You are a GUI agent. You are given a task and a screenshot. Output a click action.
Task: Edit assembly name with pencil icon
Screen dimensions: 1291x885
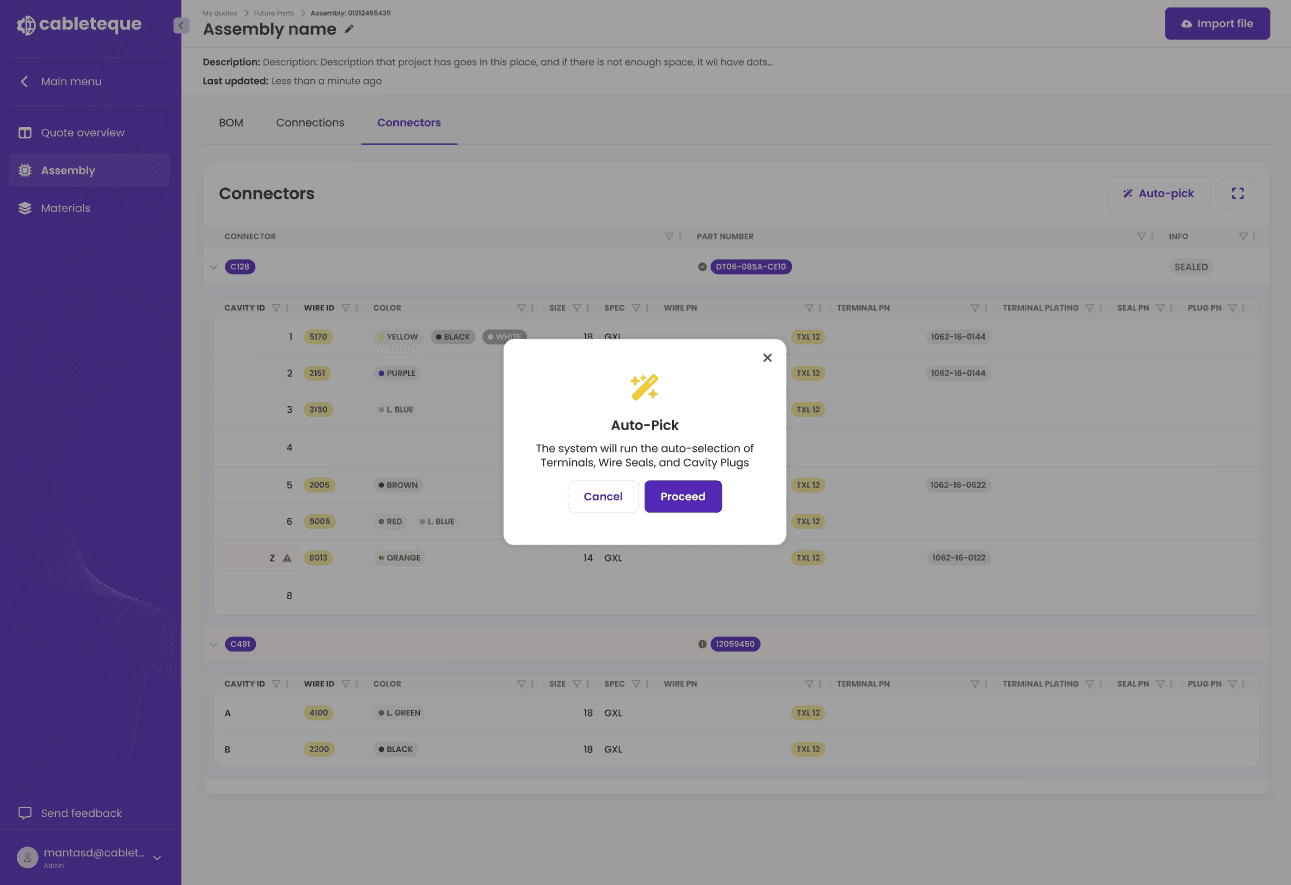click(x=349, y=29)
